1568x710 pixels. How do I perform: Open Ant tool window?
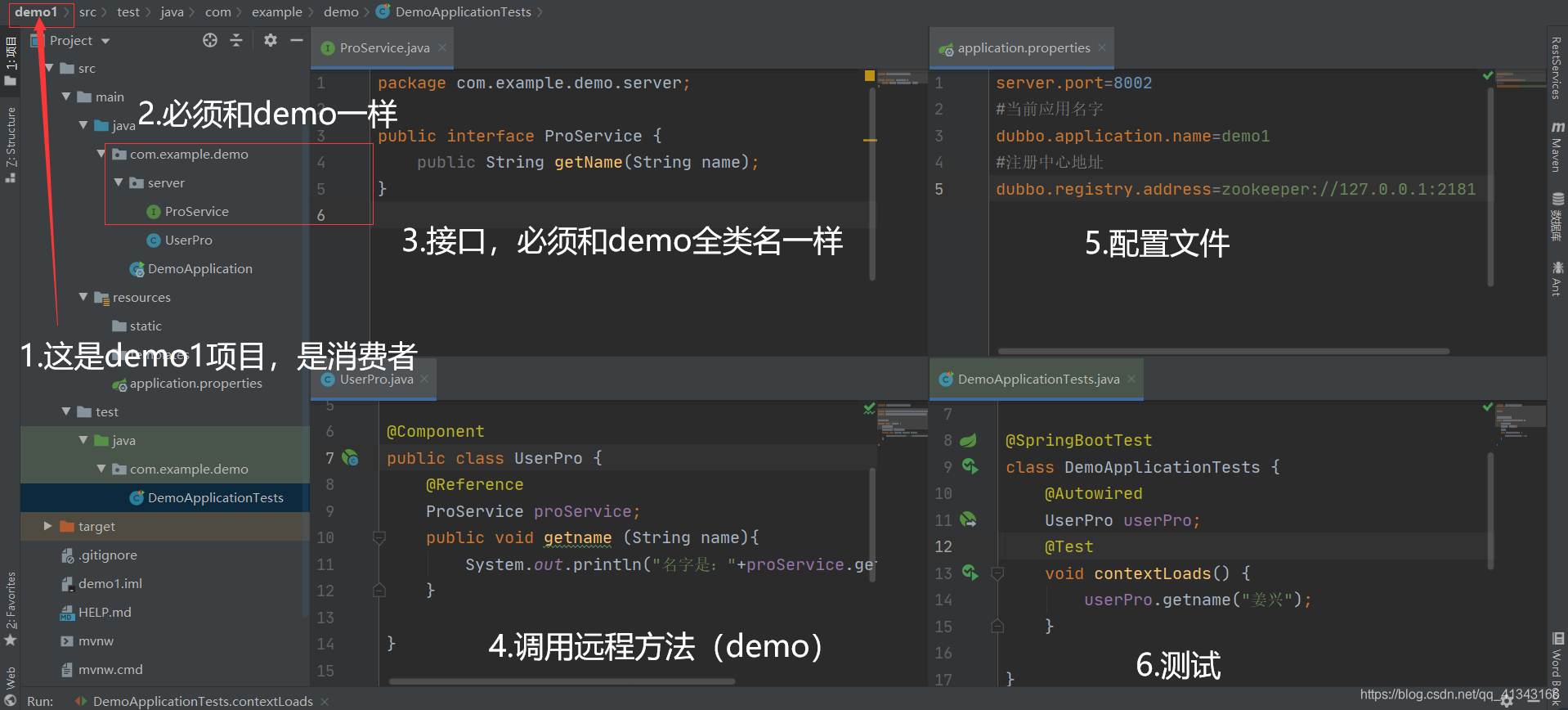click(x=1557, y=278)
